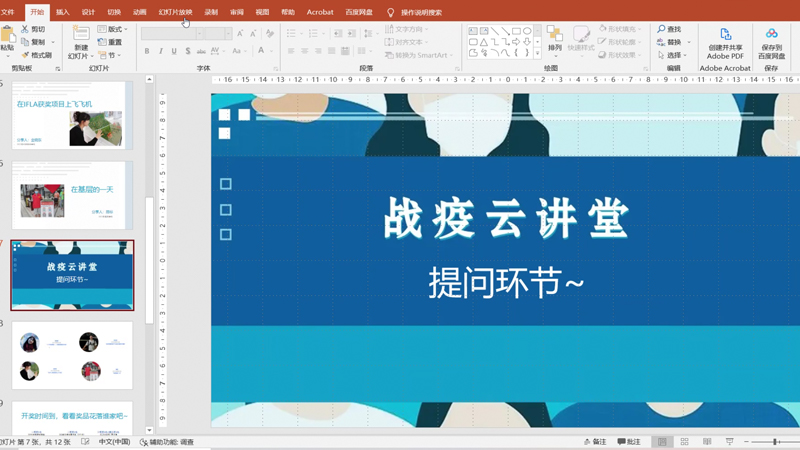800x450 pixels.
Task: Center text in paragraph group
Action: [x=305, y=51]
